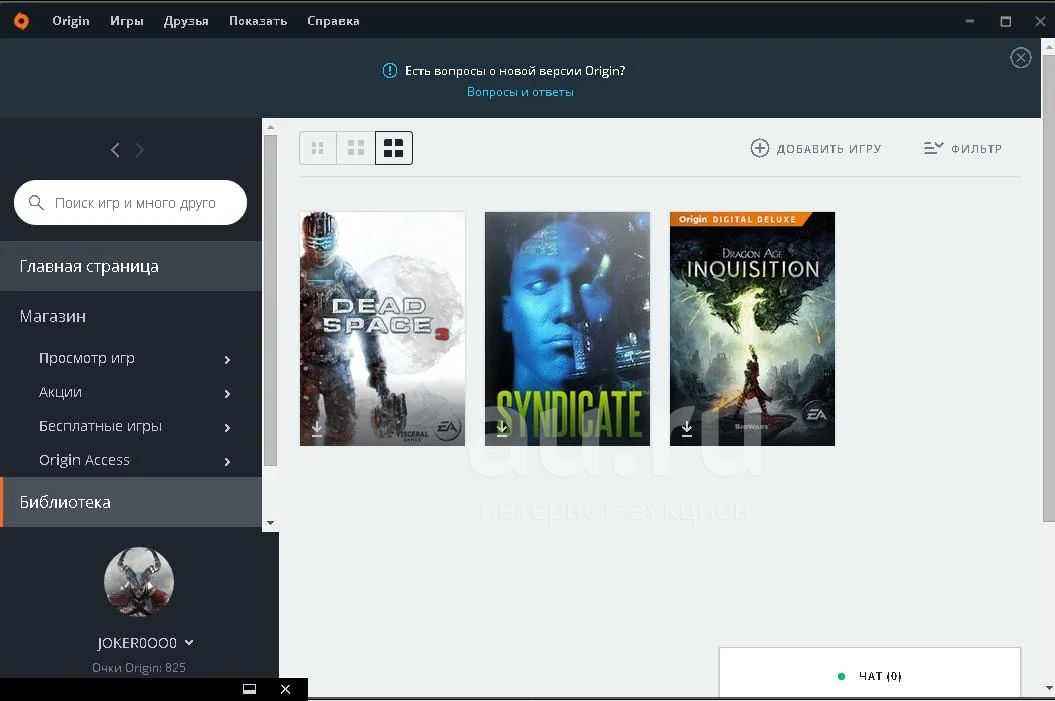
Task: Expand the Просмотр игр submenu arrow
Action: [x=227, y=360]
